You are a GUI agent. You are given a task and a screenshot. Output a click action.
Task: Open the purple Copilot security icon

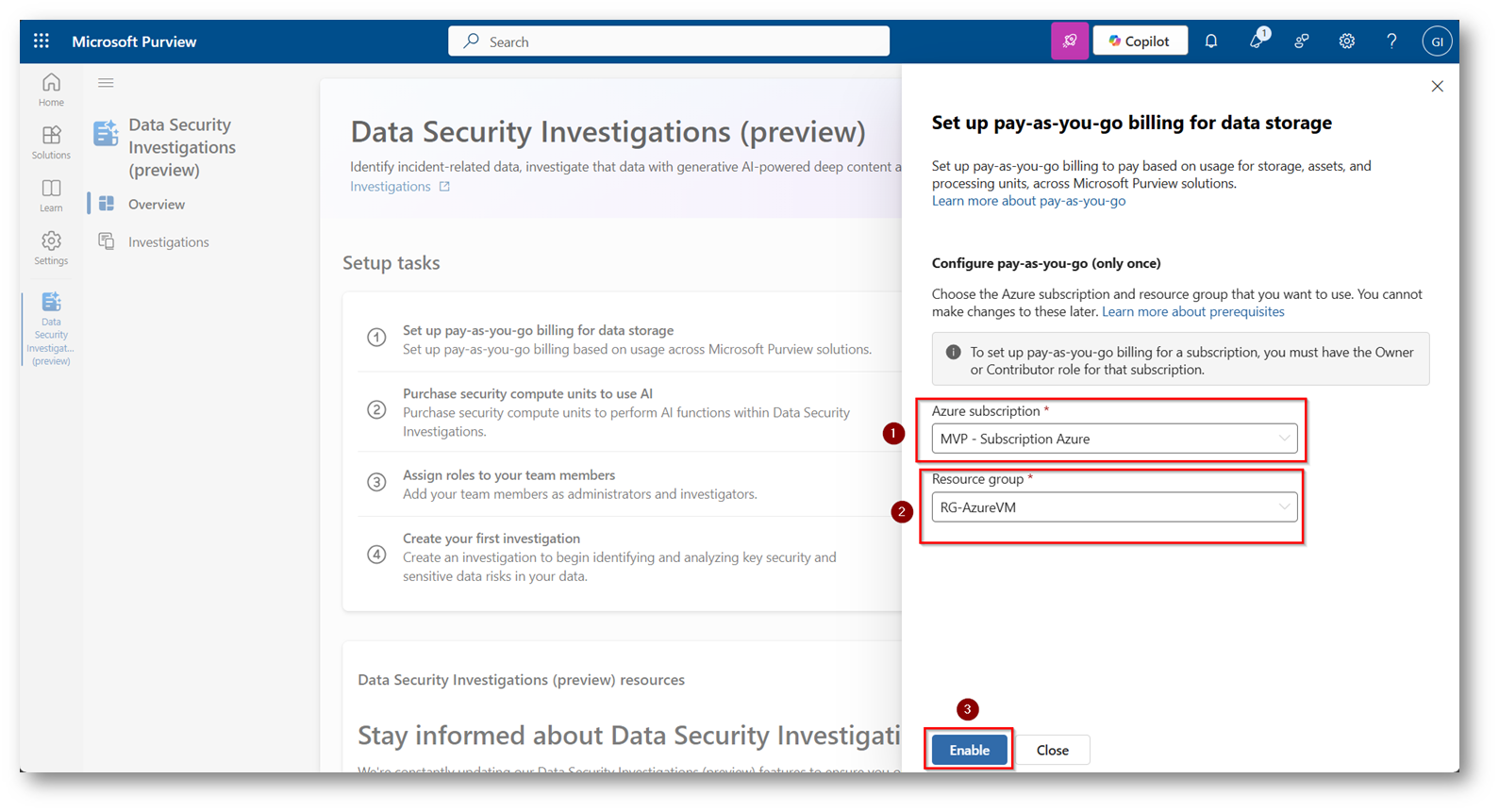tap(1070, 41)
